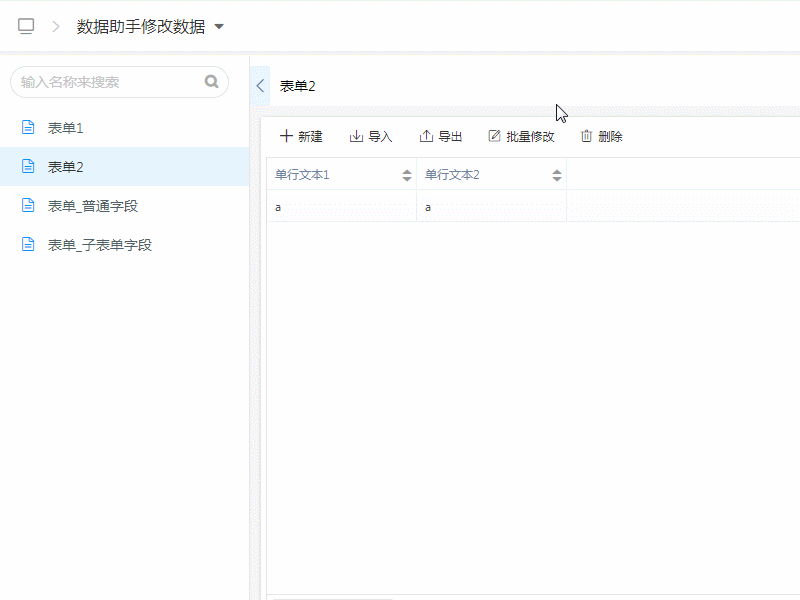Click the 表单1 document icon
The height and width of the screenshot is (600, 800).
(x=29, y=128)
